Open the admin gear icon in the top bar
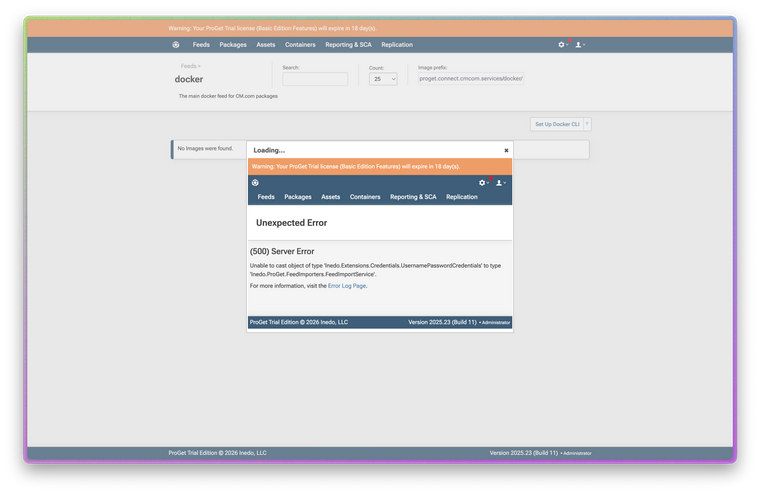 point(562,44)
